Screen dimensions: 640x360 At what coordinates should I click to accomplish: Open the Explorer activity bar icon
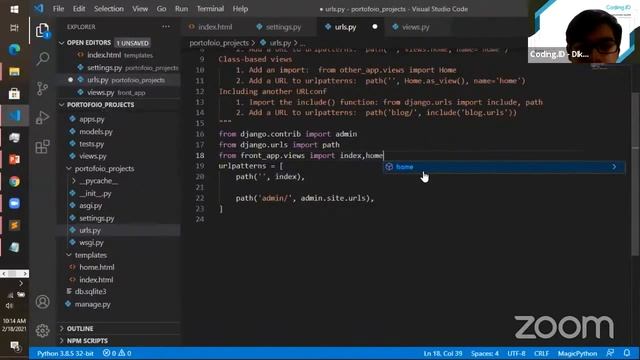[42, 30]
